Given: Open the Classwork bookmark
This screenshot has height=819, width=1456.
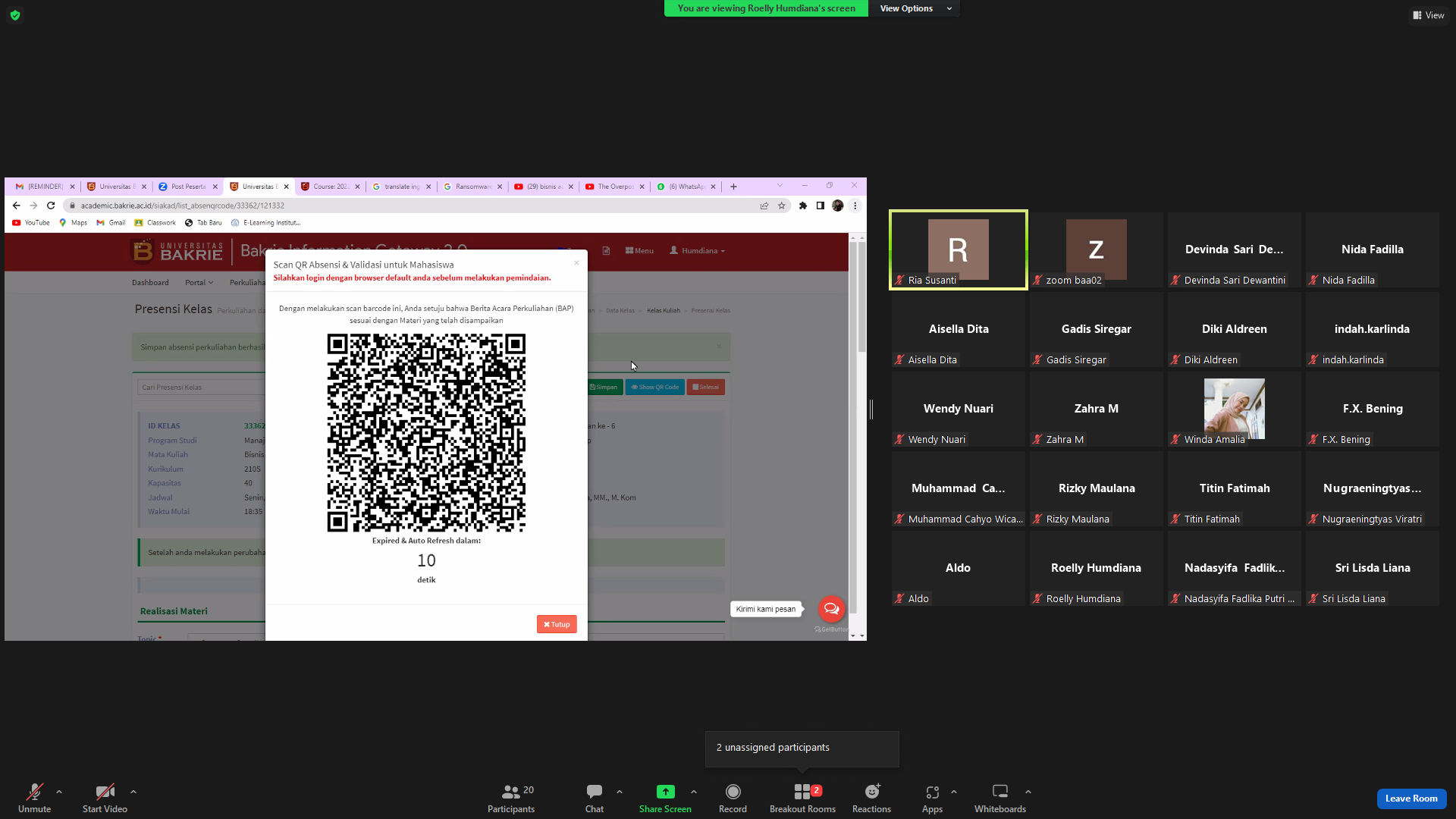Looking at the screenshot, I should coord(155,223).
